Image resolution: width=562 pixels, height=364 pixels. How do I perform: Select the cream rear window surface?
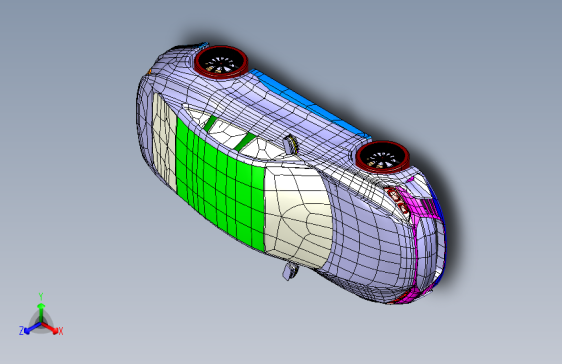[x=164, y=142]
